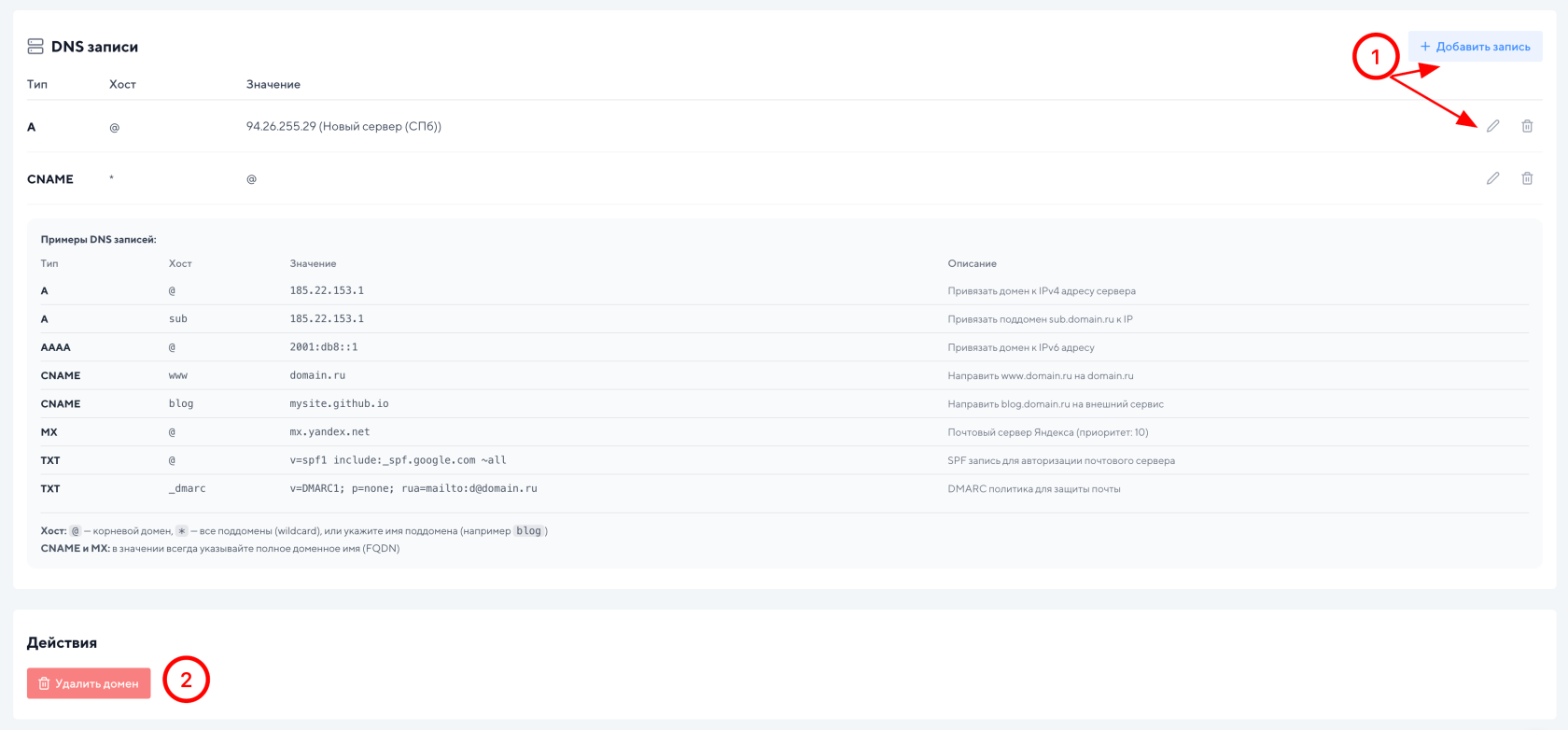Screen dimensions: 1568x730
Task: Click the sub host in A example
Action: [x=178, y=319]
